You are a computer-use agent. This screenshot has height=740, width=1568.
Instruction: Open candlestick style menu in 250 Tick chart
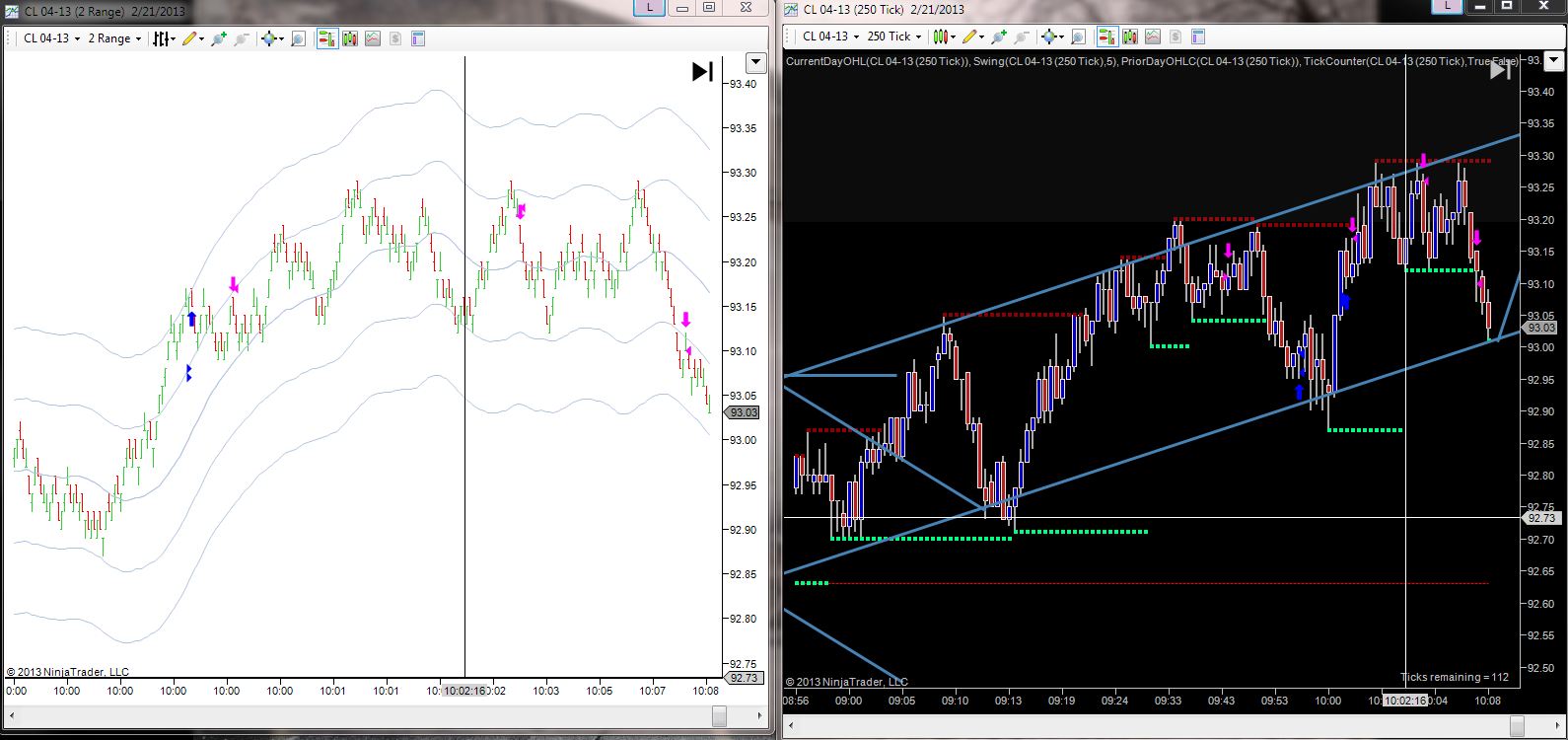click(x=942, y=37)
